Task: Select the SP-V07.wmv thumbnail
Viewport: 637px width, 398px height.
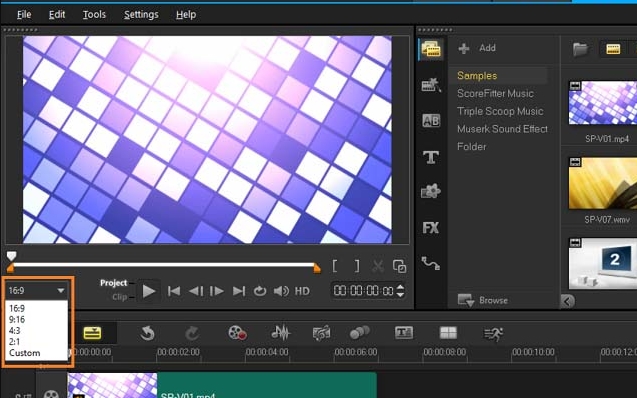Action: click(x=603, y=184)
